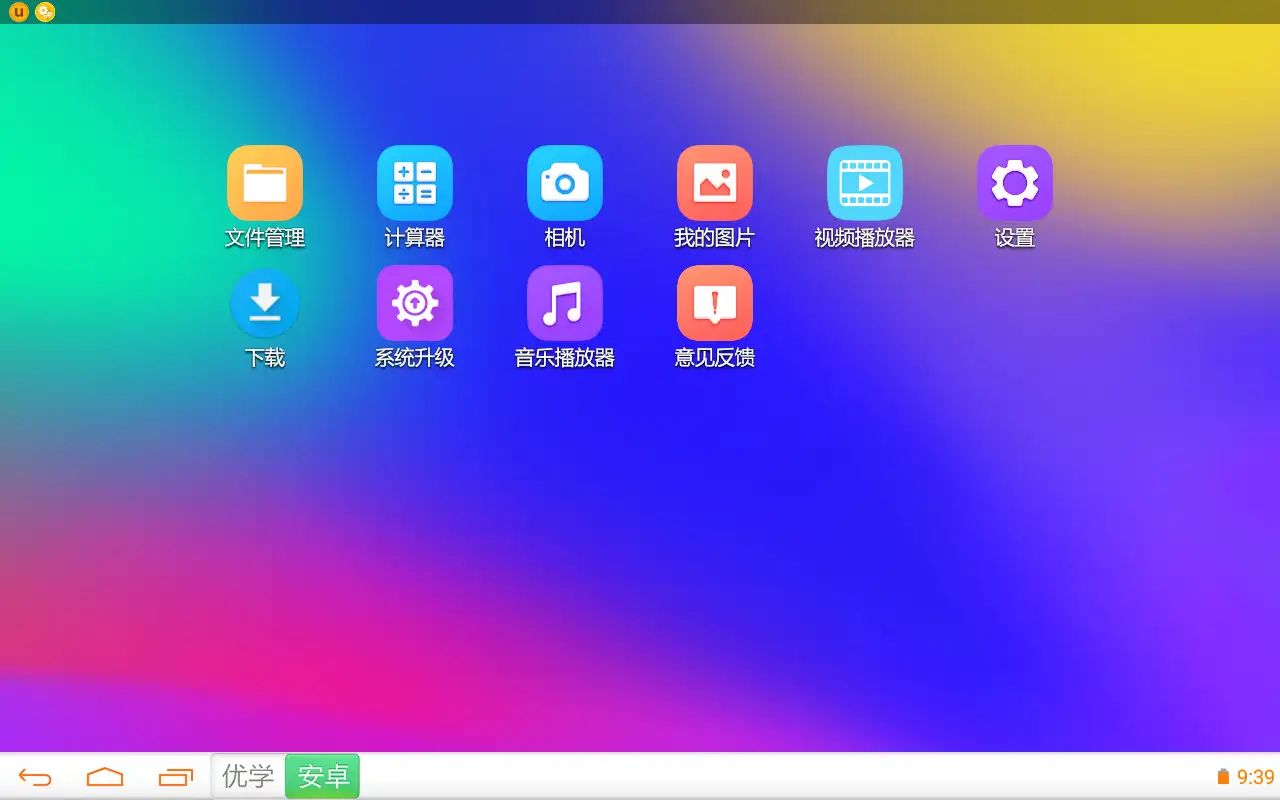Switch to the 优学 tab
1280x800 pixels.
[x=248, y=776]
